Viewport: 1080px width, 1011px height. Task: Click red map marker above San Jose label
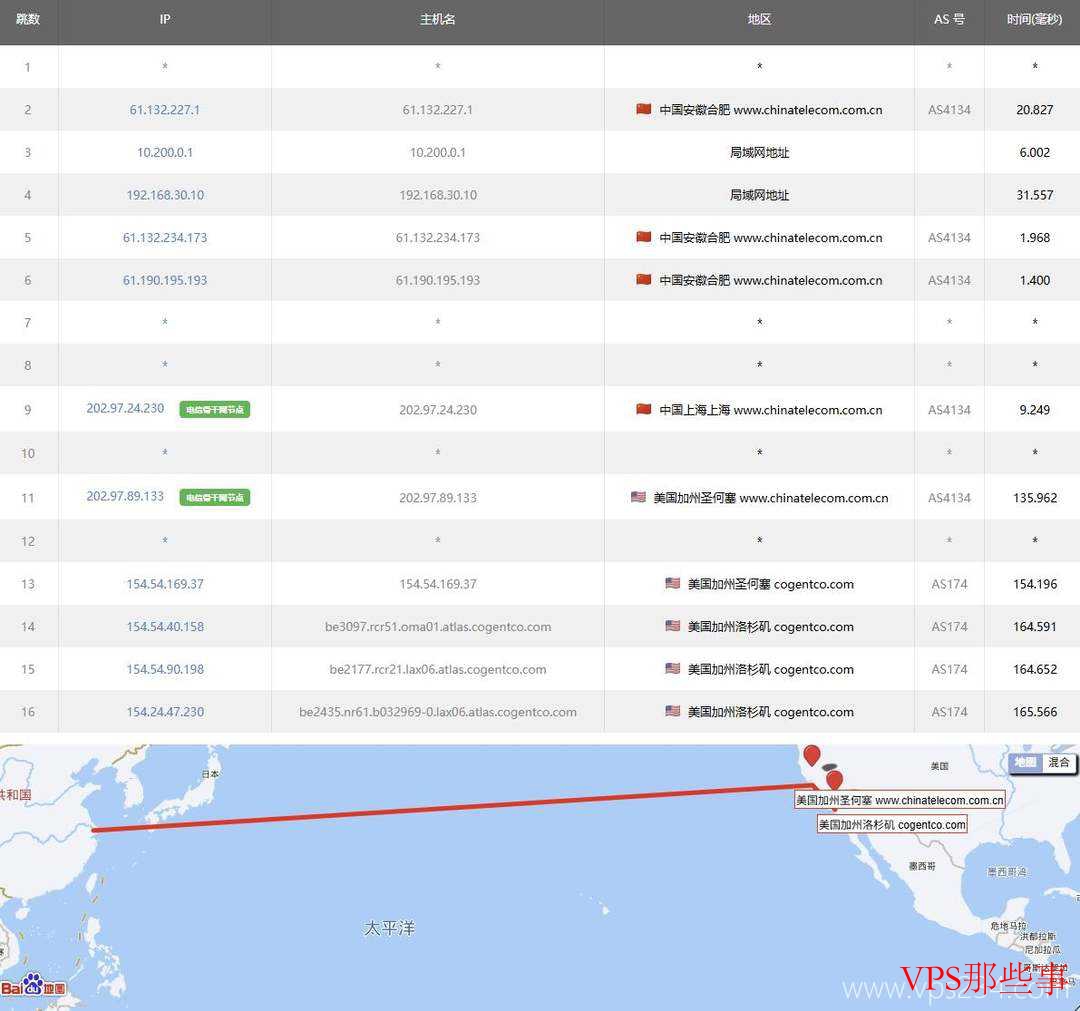point(834,780)
